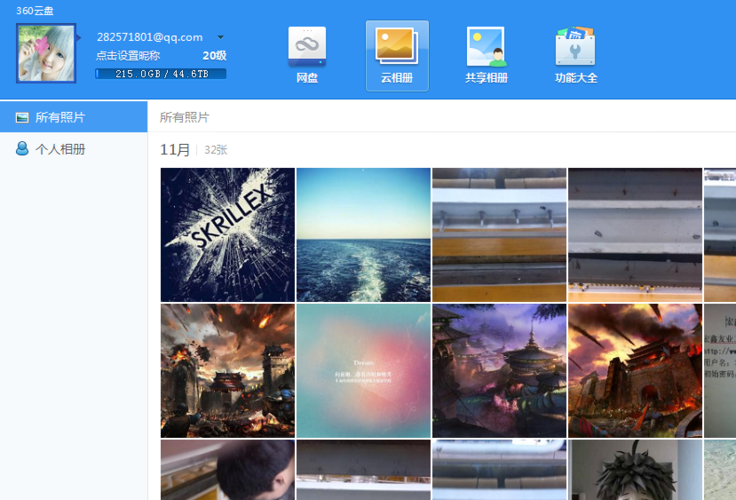Click the 11月 month heading
The width and height of the screenshot is (736, 500).
tap(175, 150)
